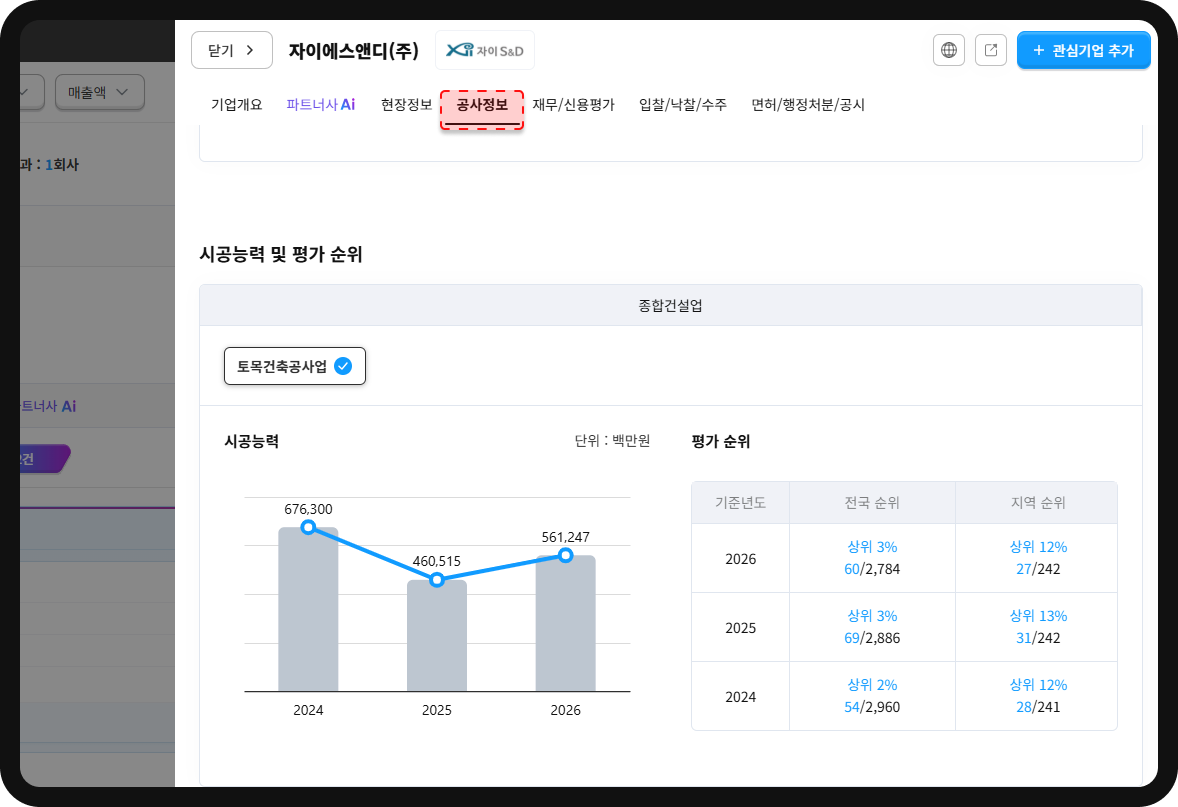
Task: Open the 현장정보 tab
Action: (406, 104)
